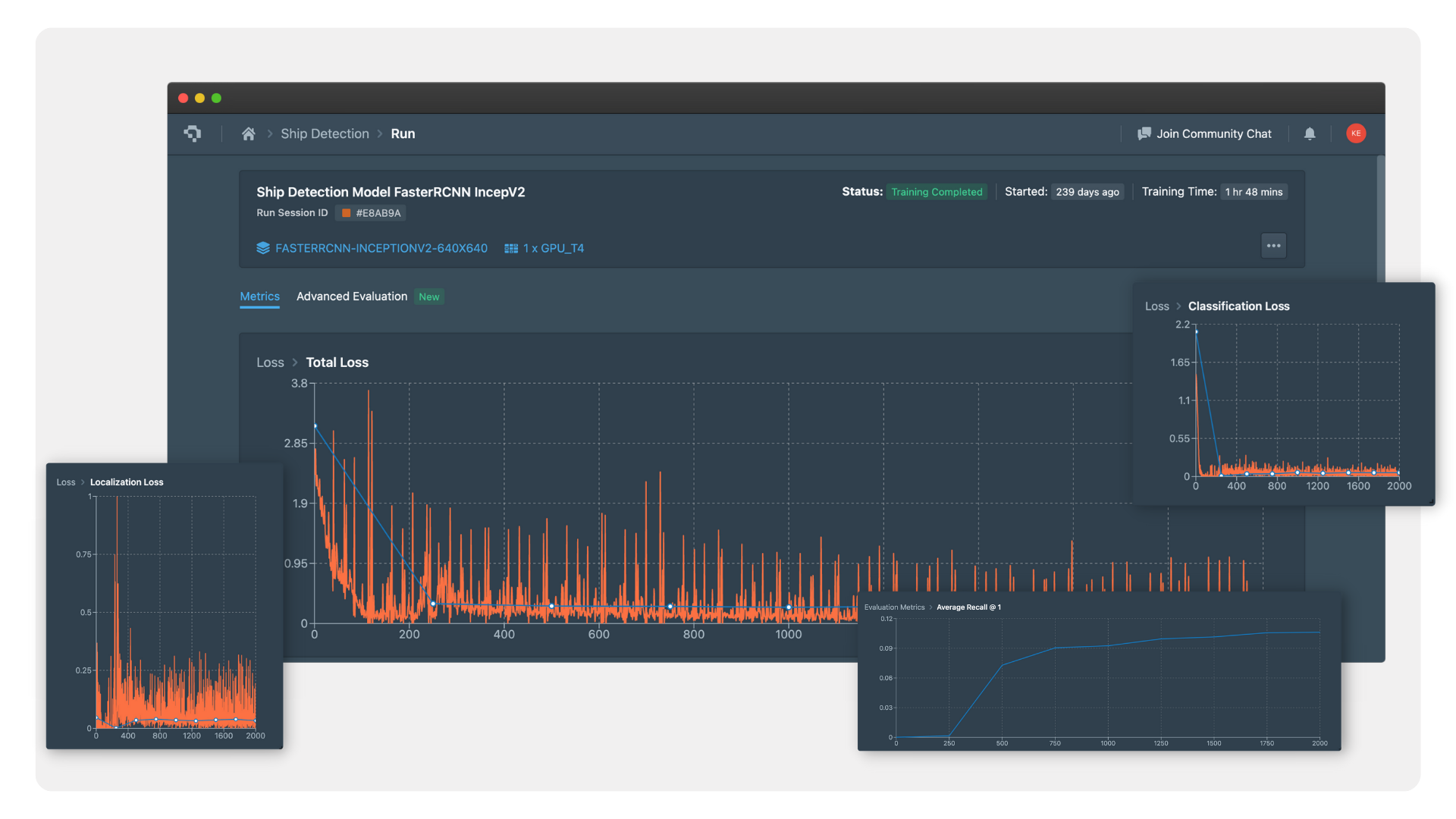Click the layers icon beside FASTERRCNN model name
The image size is (1456, 819).
point(263,248)
